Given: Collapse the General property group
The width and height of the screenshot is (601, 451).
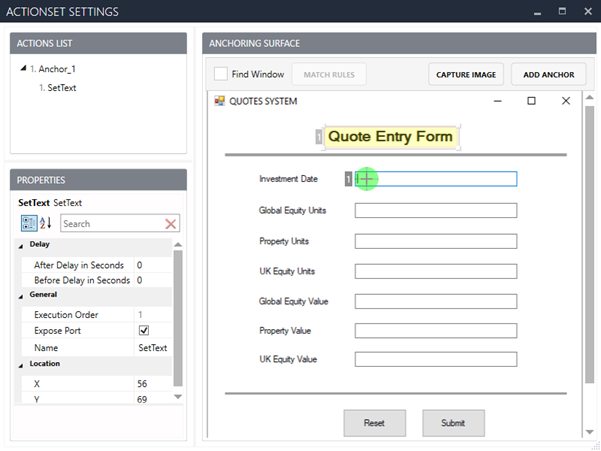Looking at the screenshot, I should click(x=23, y=295).
